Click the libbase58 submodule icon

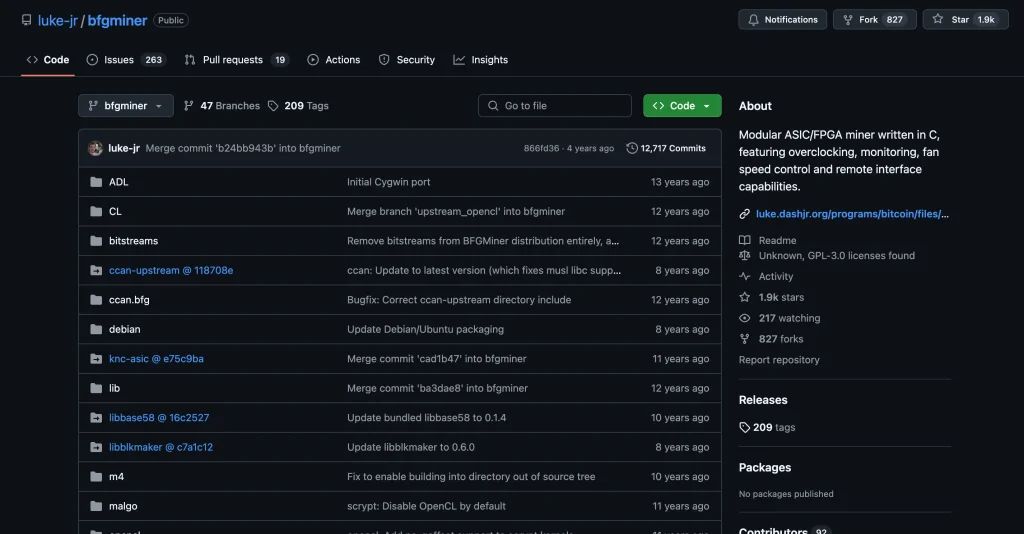[x=96, y=418]
